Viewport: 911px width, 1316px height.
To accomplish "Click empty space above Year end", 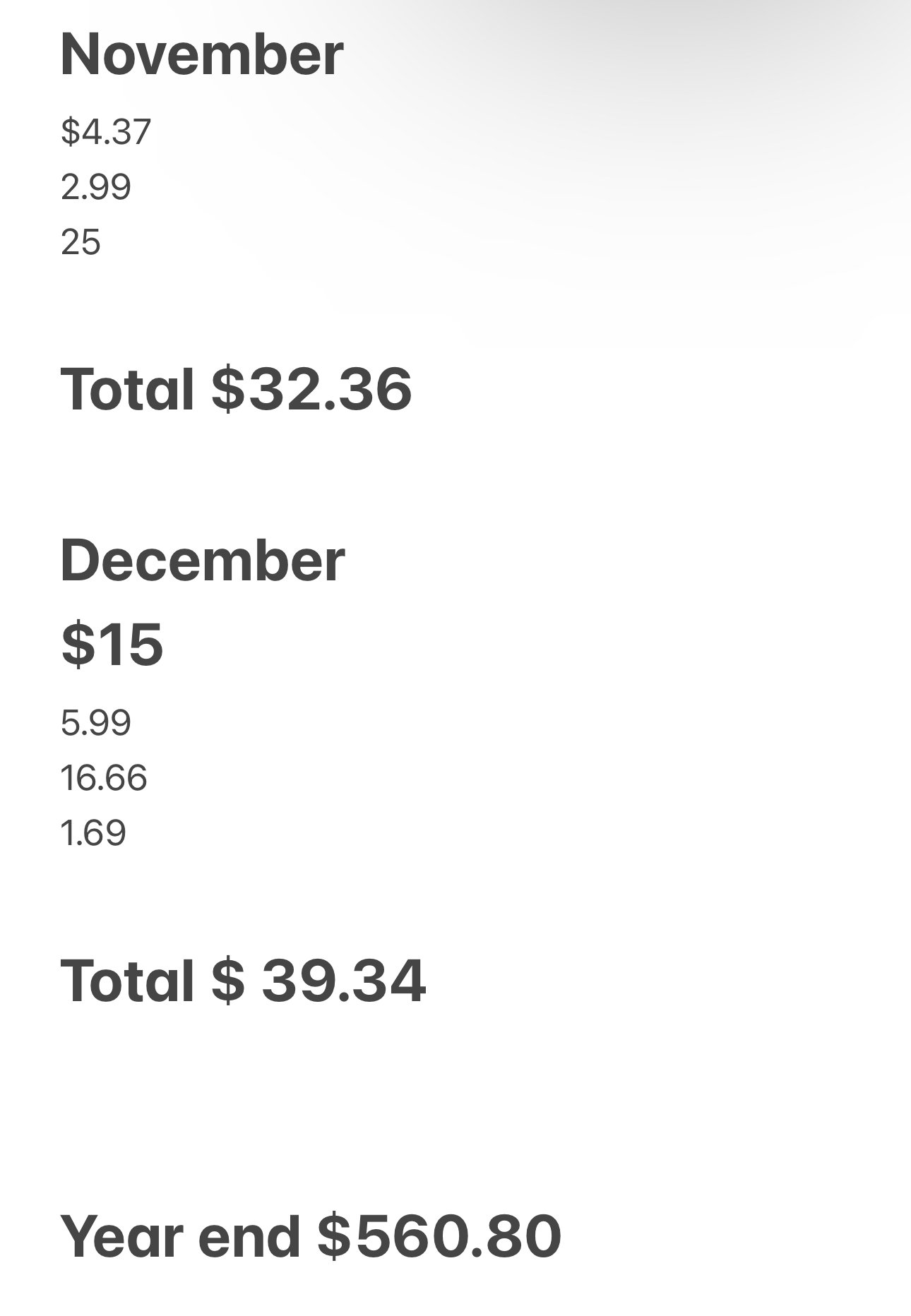I will pyautogui.click(x=455, y=1108).
